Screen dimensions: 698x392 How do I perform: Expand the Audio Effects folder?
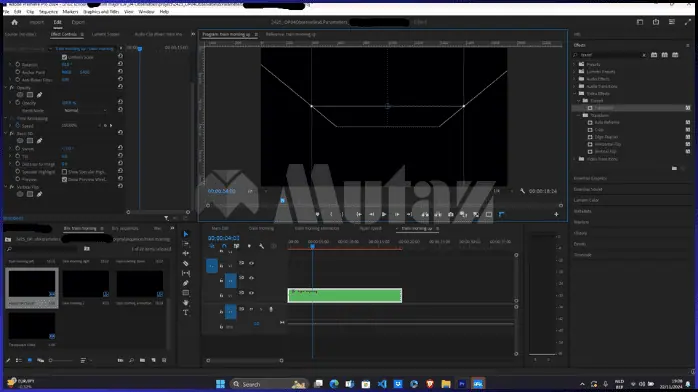click(x=575, y=79)
